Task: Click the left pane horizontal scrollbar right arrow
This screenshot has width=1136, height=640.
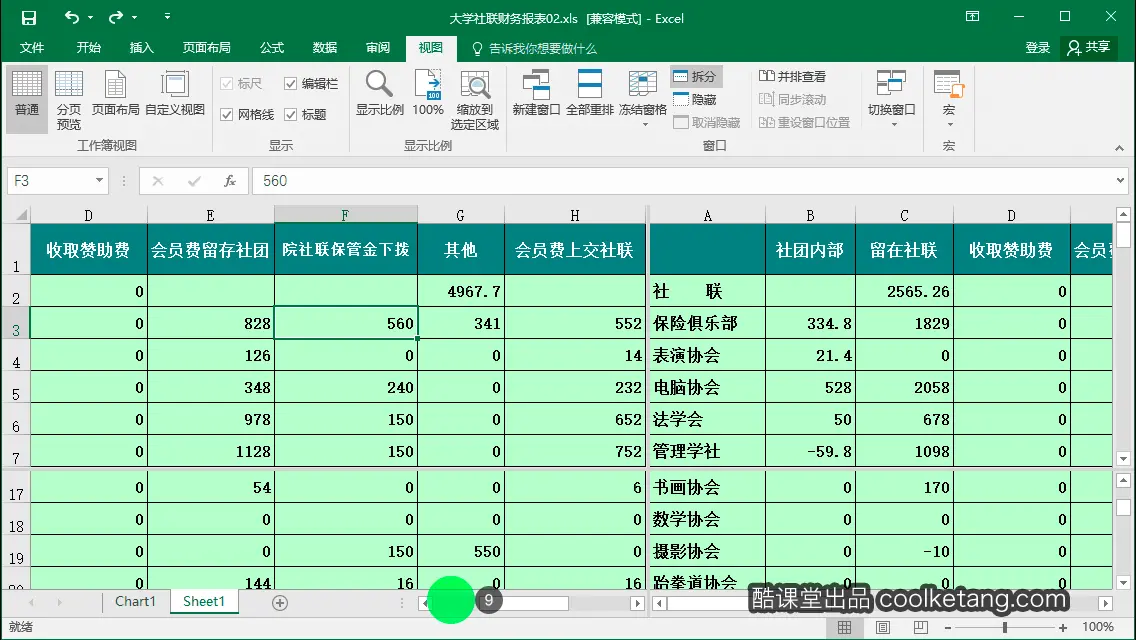Action: tap(638, 603)
